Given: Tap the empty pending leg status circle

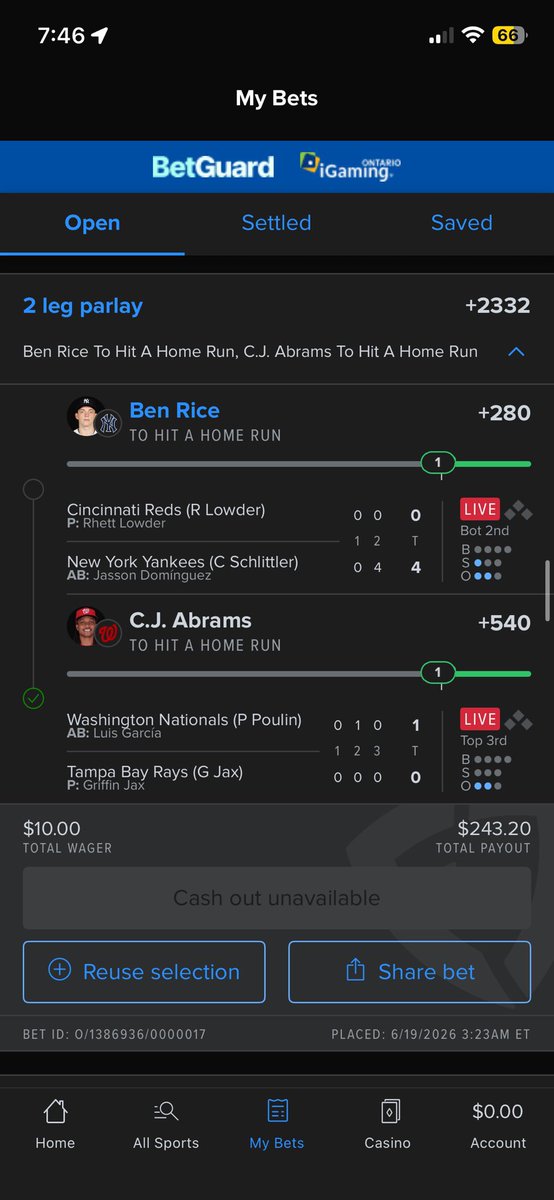Looking at the screenshot, I should (x=33, y=489).
